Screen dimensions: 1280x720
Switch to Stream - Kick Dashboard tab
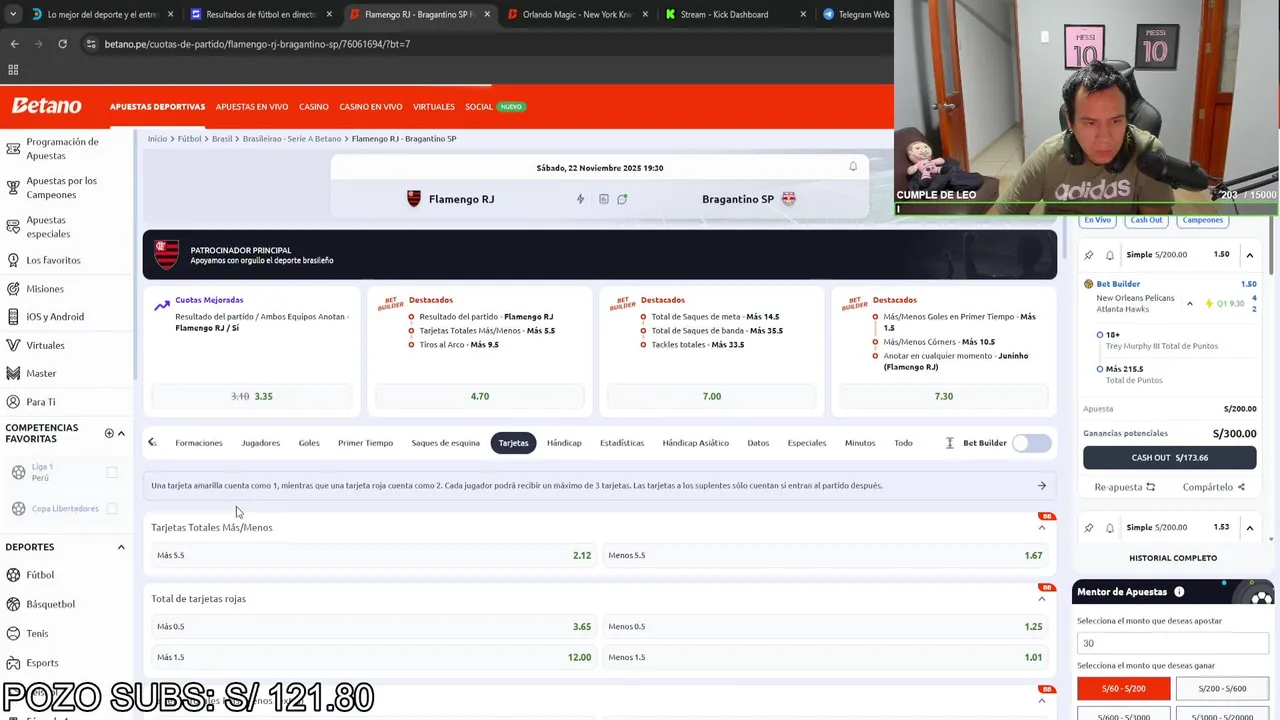click(x=737, y=15)
